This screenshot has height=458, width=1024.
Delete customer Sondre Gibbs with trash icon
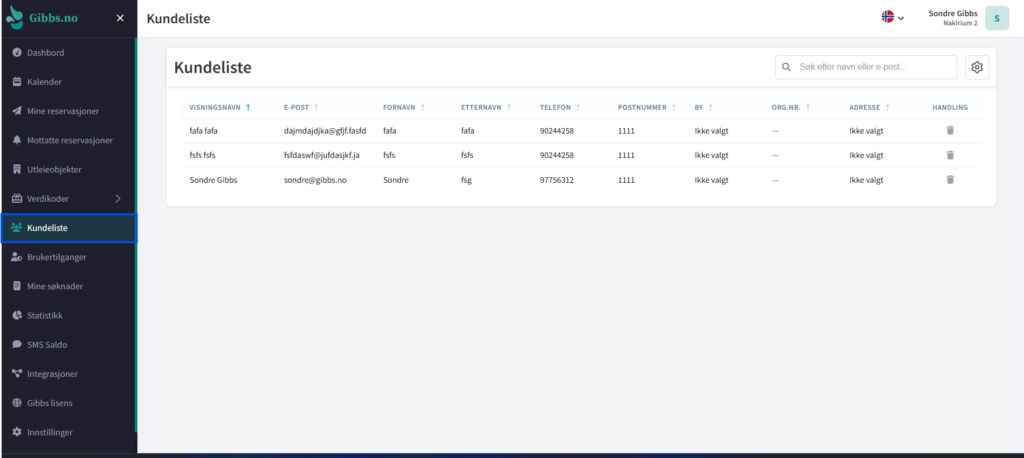coord(950,180)
